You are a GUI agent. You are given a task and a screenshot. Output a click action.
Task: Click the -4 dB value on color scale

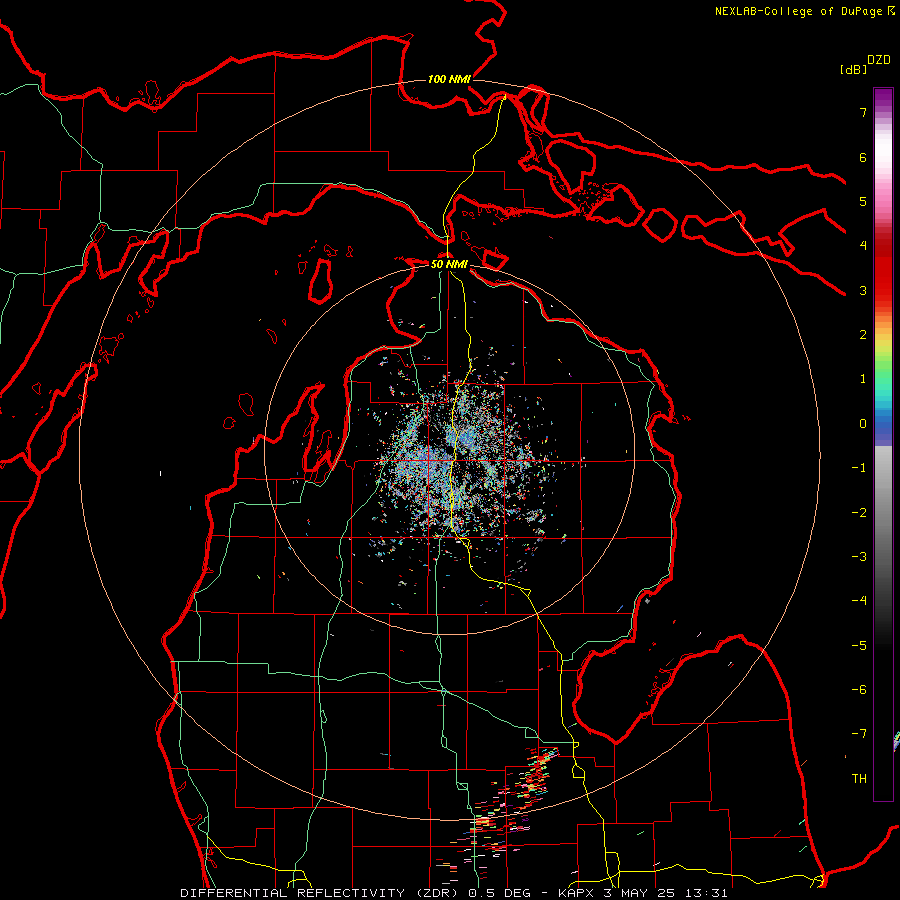859,600
